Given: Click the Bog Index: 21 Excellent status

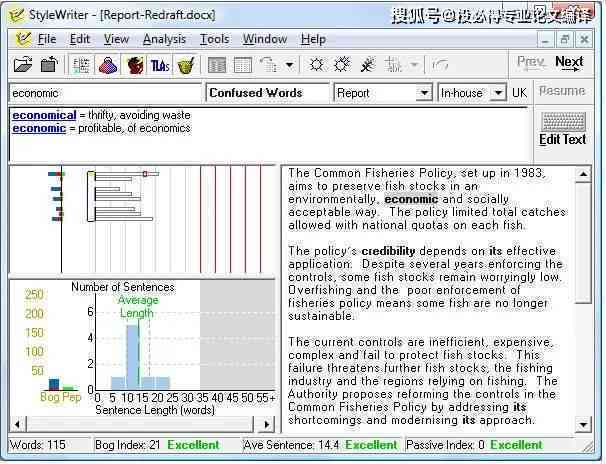Looking at the screenshot, I should coord(157,445).
